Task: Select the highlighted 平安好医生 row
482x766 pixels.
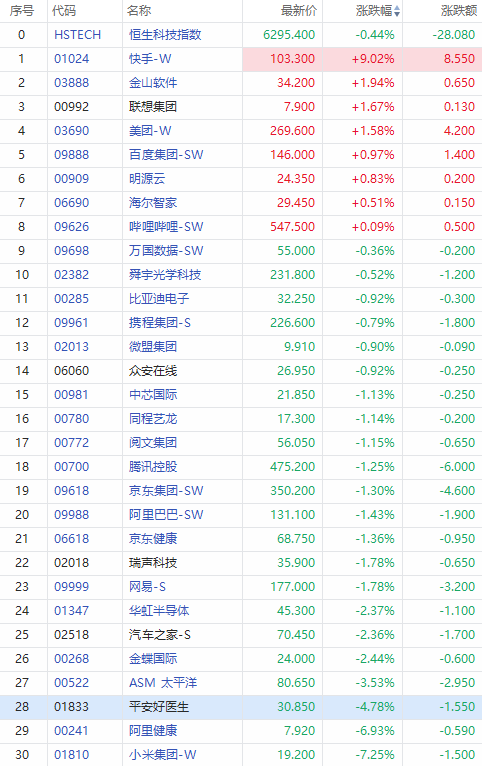Action: coord(241,707)
